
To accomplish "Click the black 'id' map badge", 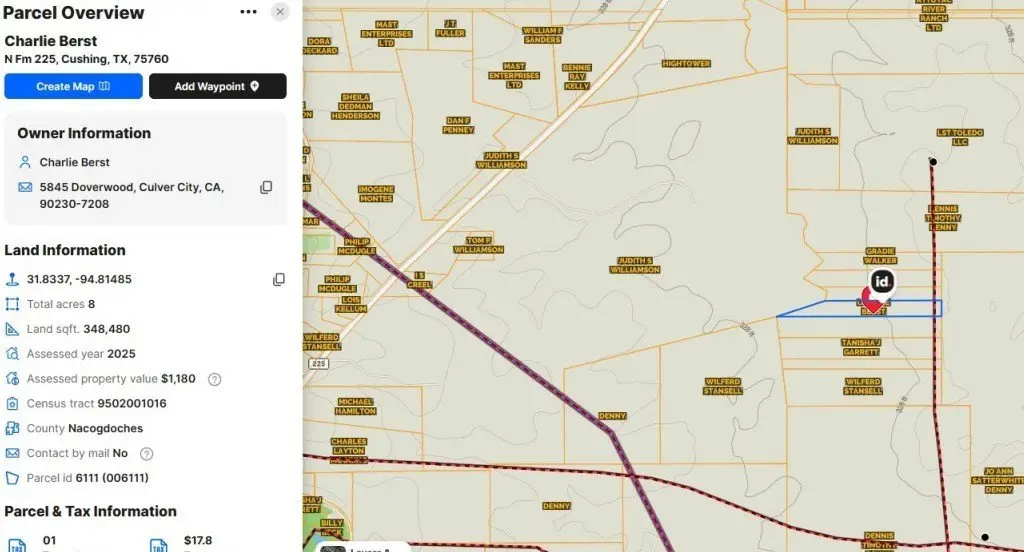I will [881, 282].
